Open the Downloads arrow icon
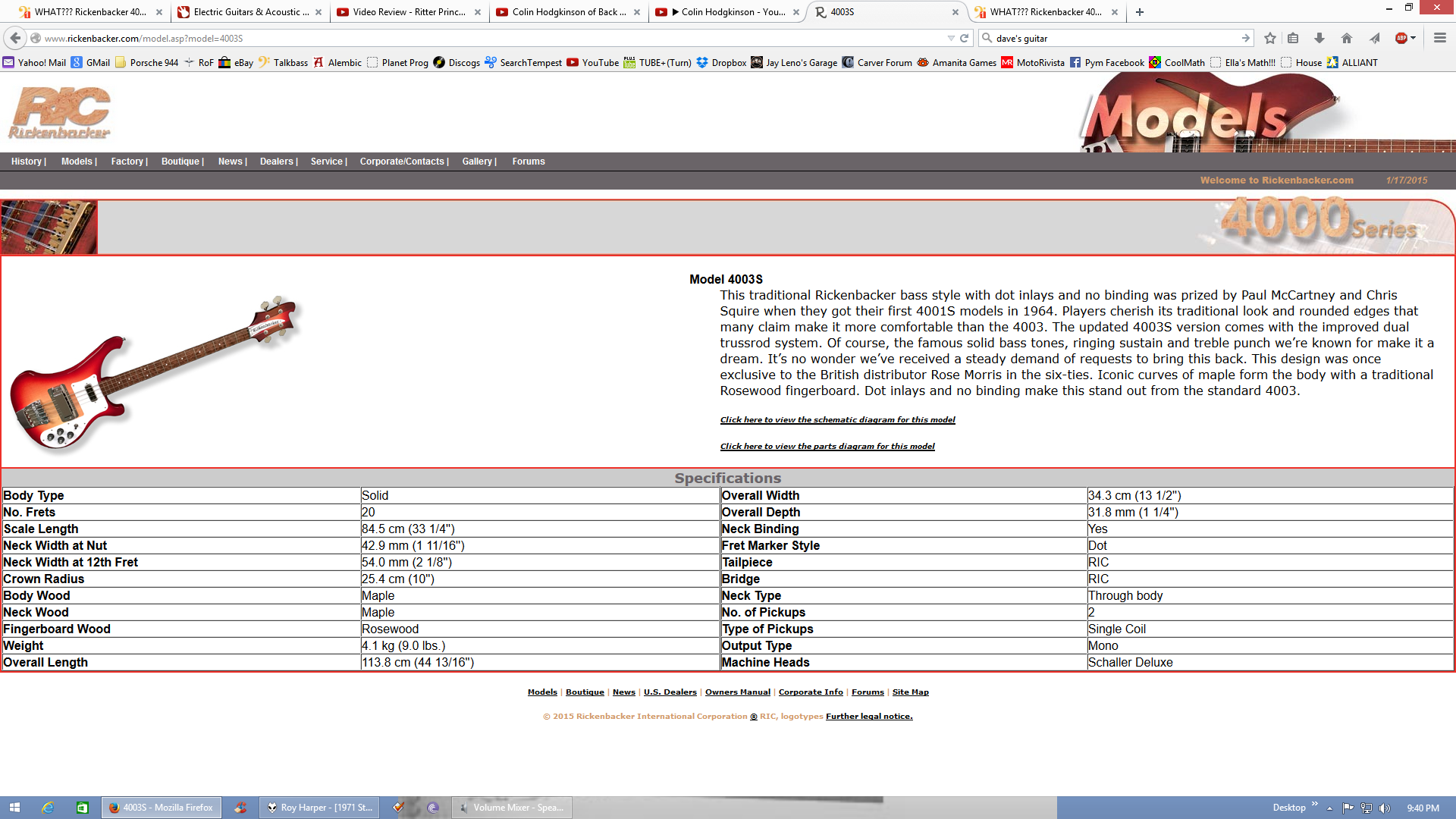This screenshot has width=1456, height=819. click(x=1319, y=38)
